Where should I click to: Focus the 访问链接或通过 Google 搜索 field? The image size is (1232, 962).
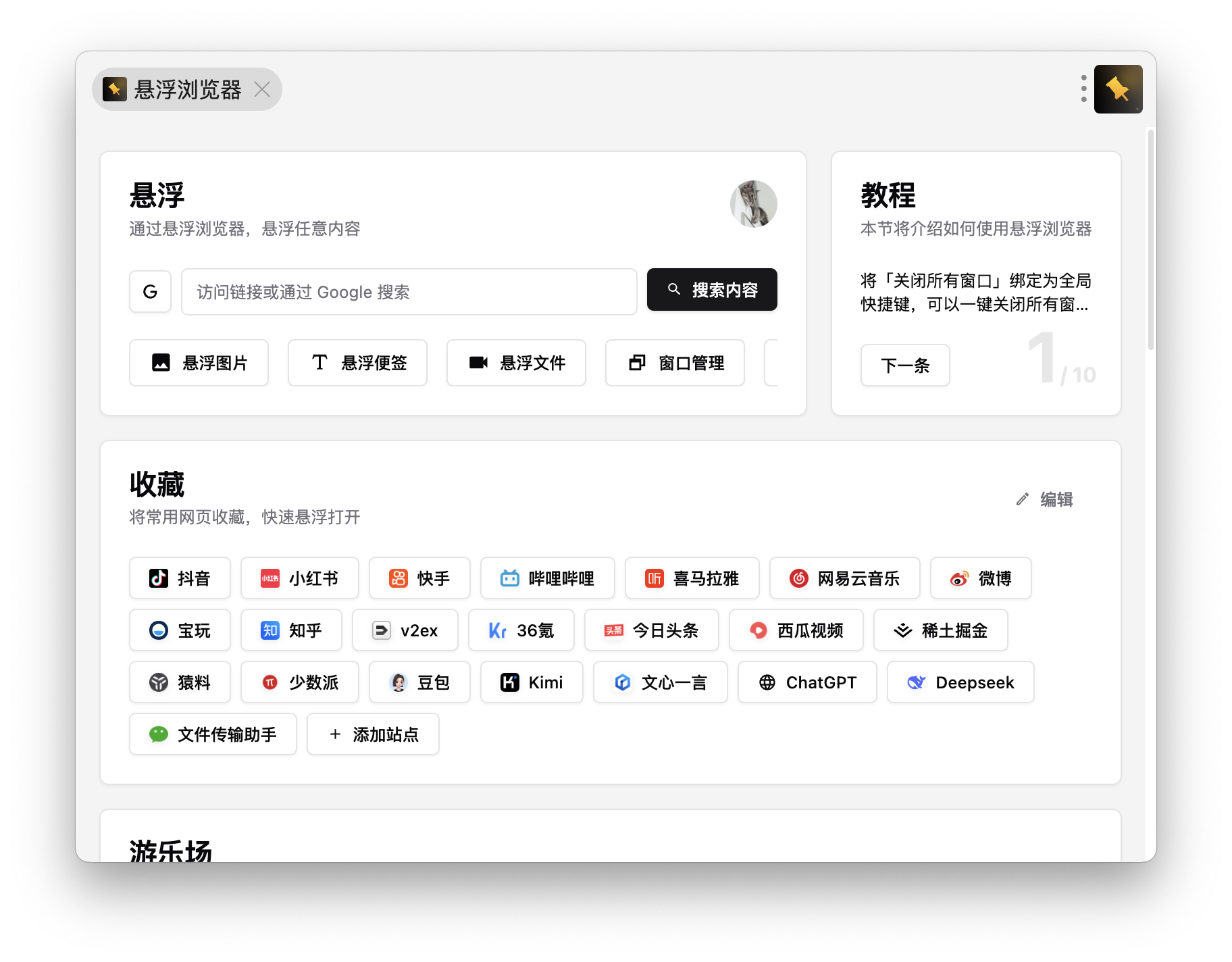[409, 292]
